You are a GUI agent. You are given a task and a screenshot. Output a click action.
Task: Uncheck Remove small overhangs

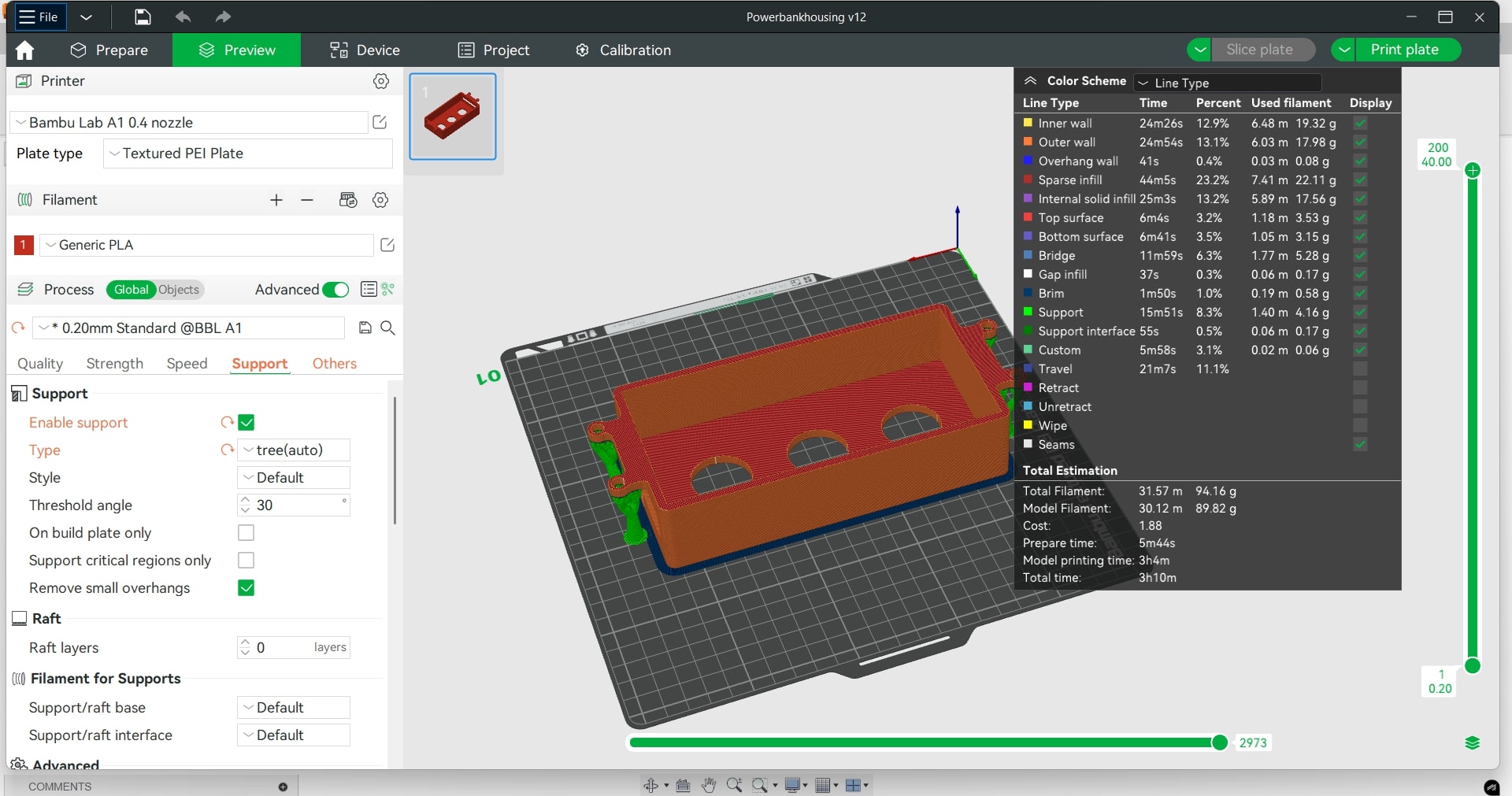[246, 588]
